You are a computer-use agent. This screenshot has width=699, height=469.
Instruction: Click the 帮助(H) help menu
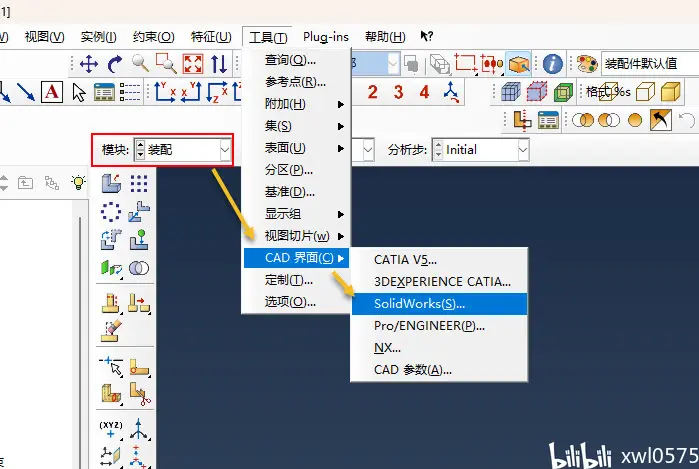tap(385, 37)
